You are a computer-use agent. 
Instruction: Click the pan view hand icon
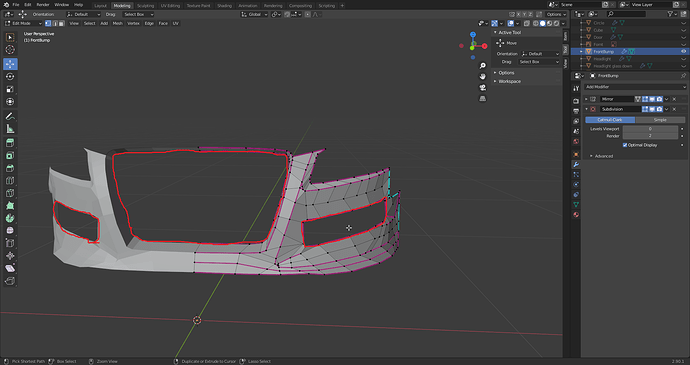[x=483, y=76]
